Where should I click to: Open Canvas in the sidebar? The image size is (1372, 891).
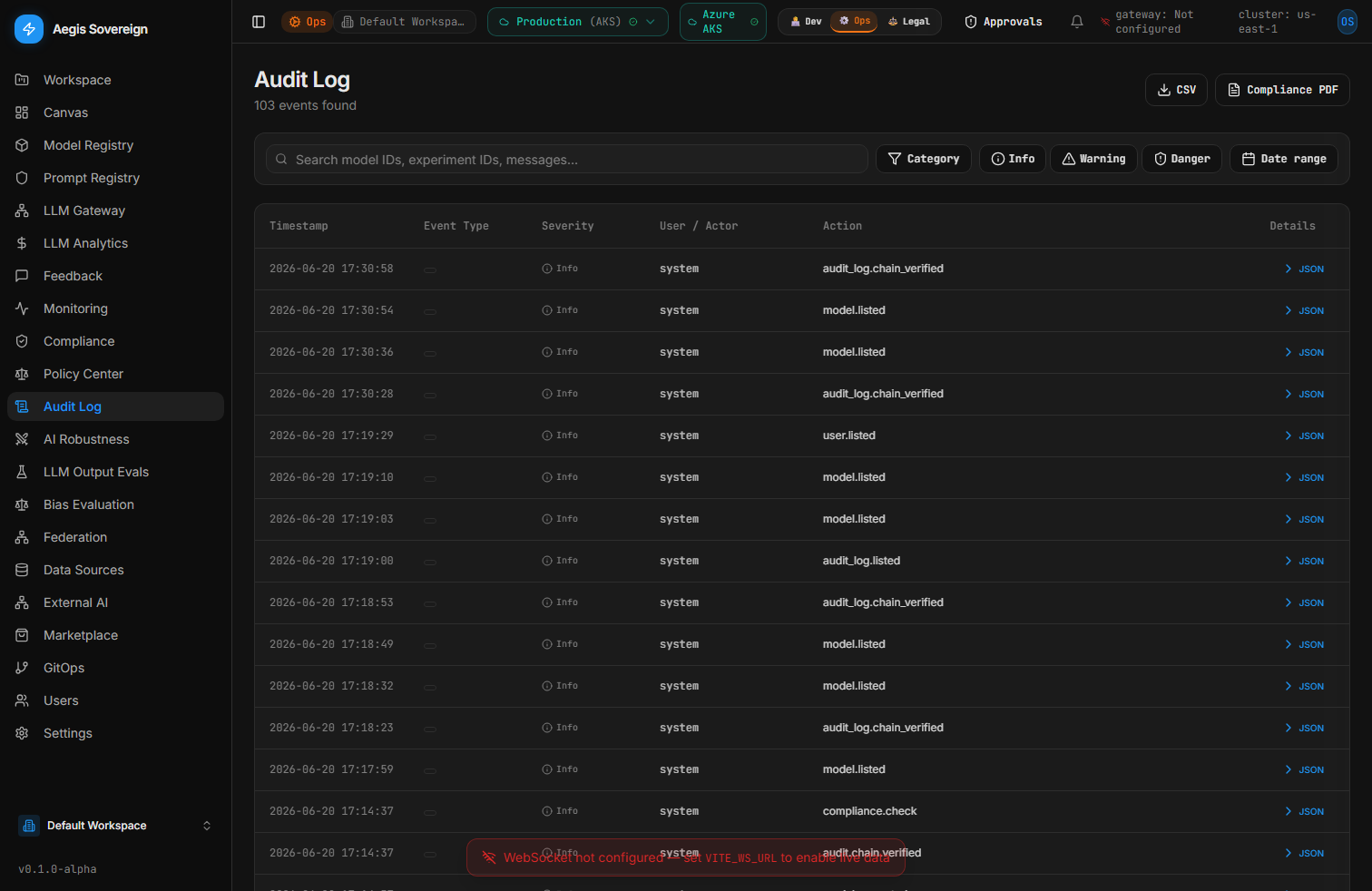click(115, 113)
